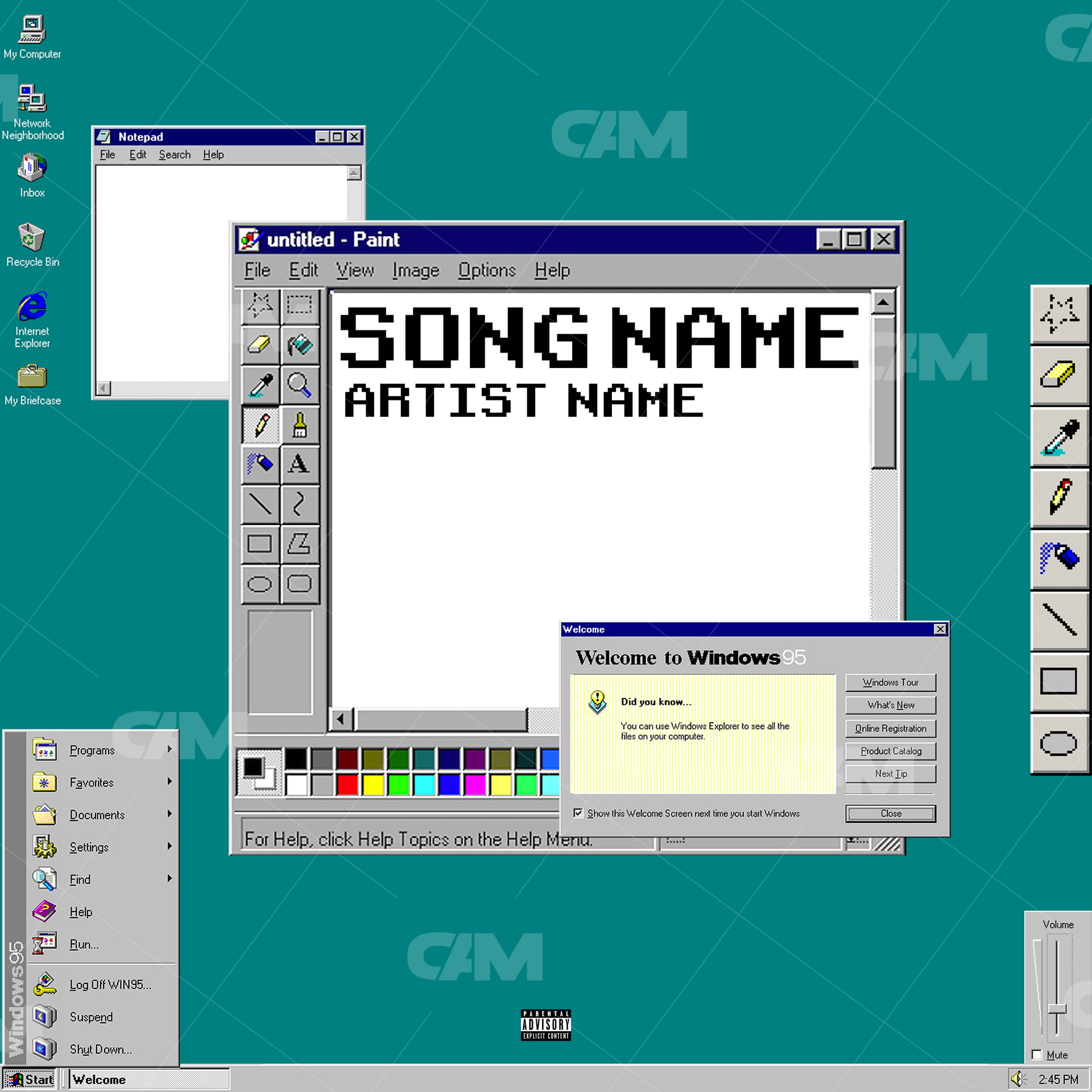This screenshot has width=1092, height=1092.
Task: Select Suspend in Start menu
Action: 104,1017
